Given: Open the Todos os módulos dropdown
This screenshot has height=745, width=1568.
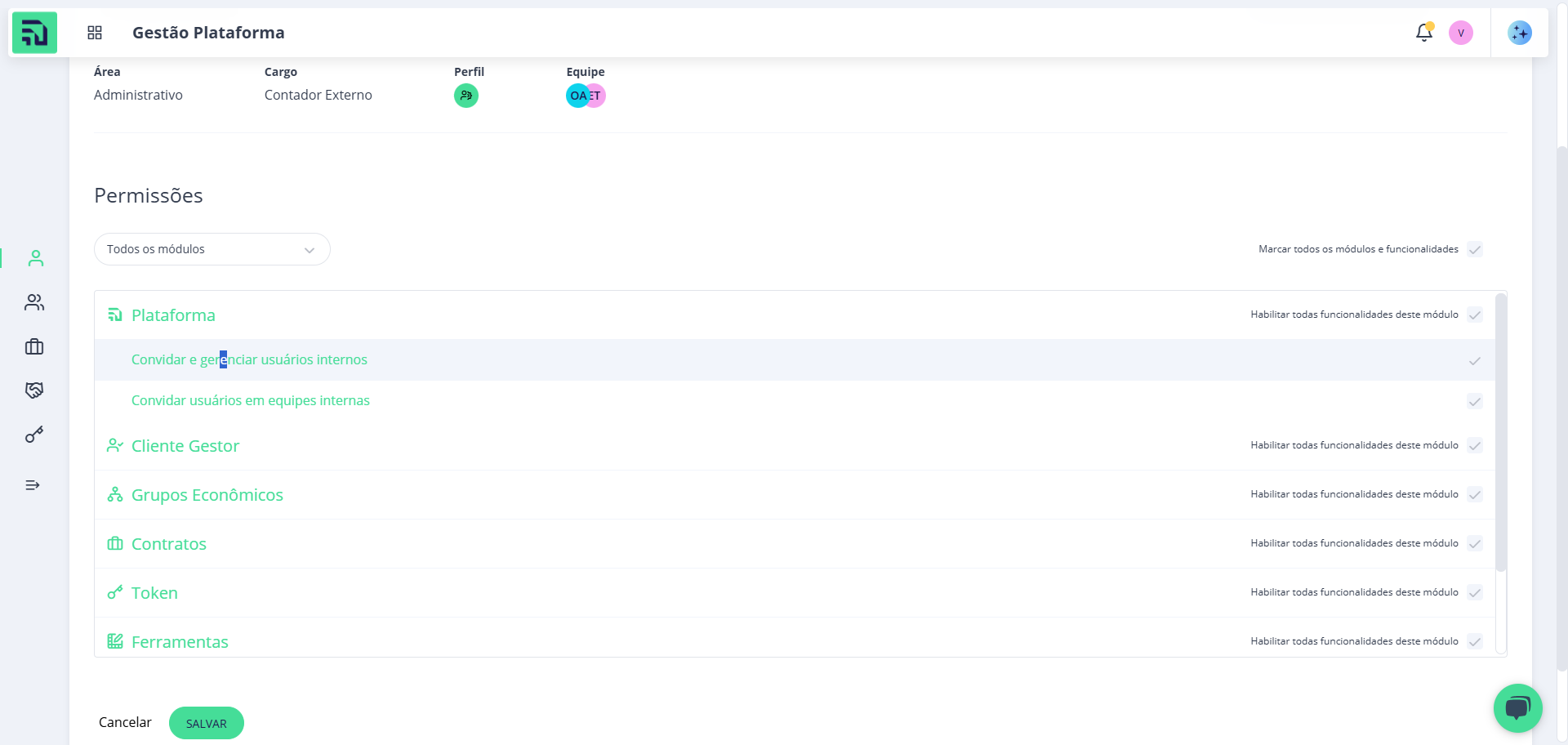Looking at the screenshot, I should 212,249.
